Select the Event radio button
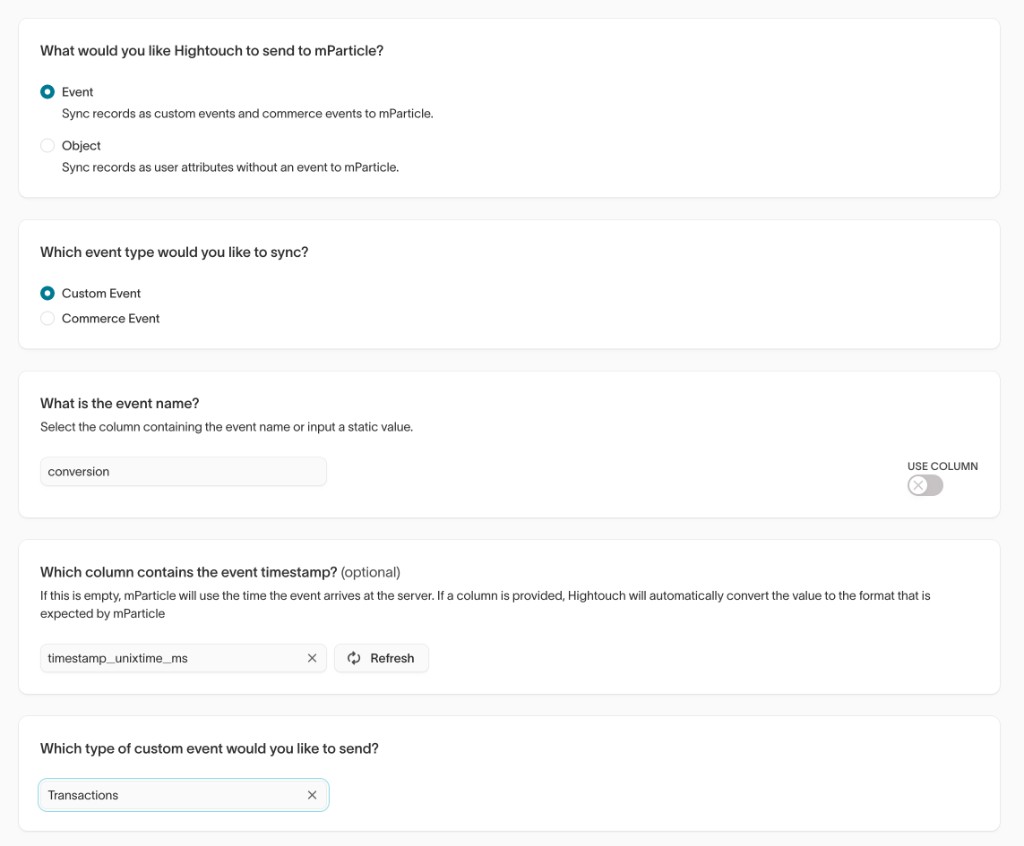Viewport: 1024px width, 846px height. point(47,92)
